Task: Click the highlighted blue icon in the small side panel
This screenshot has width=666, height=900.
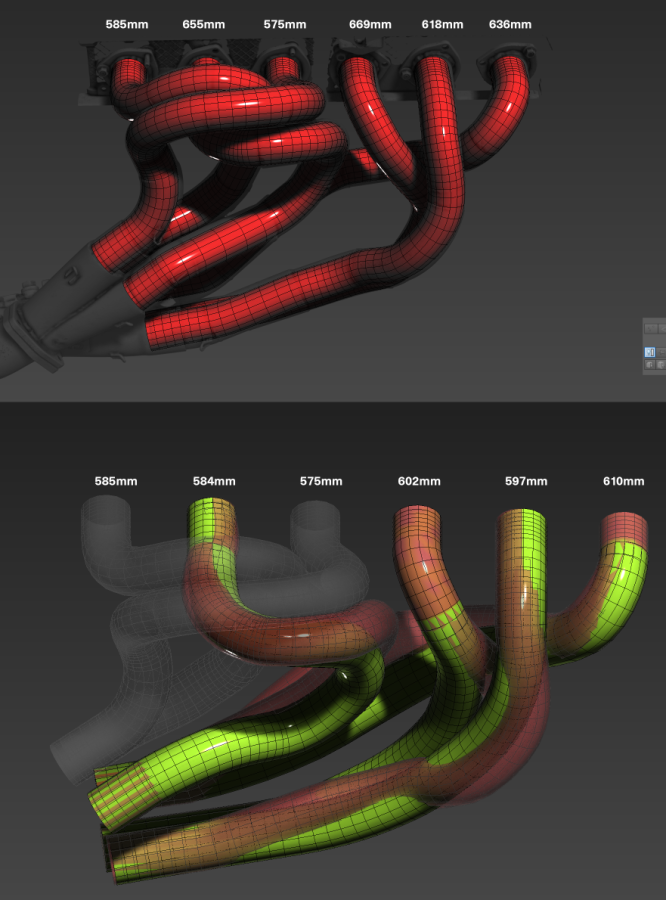Action: pos(650,352)
